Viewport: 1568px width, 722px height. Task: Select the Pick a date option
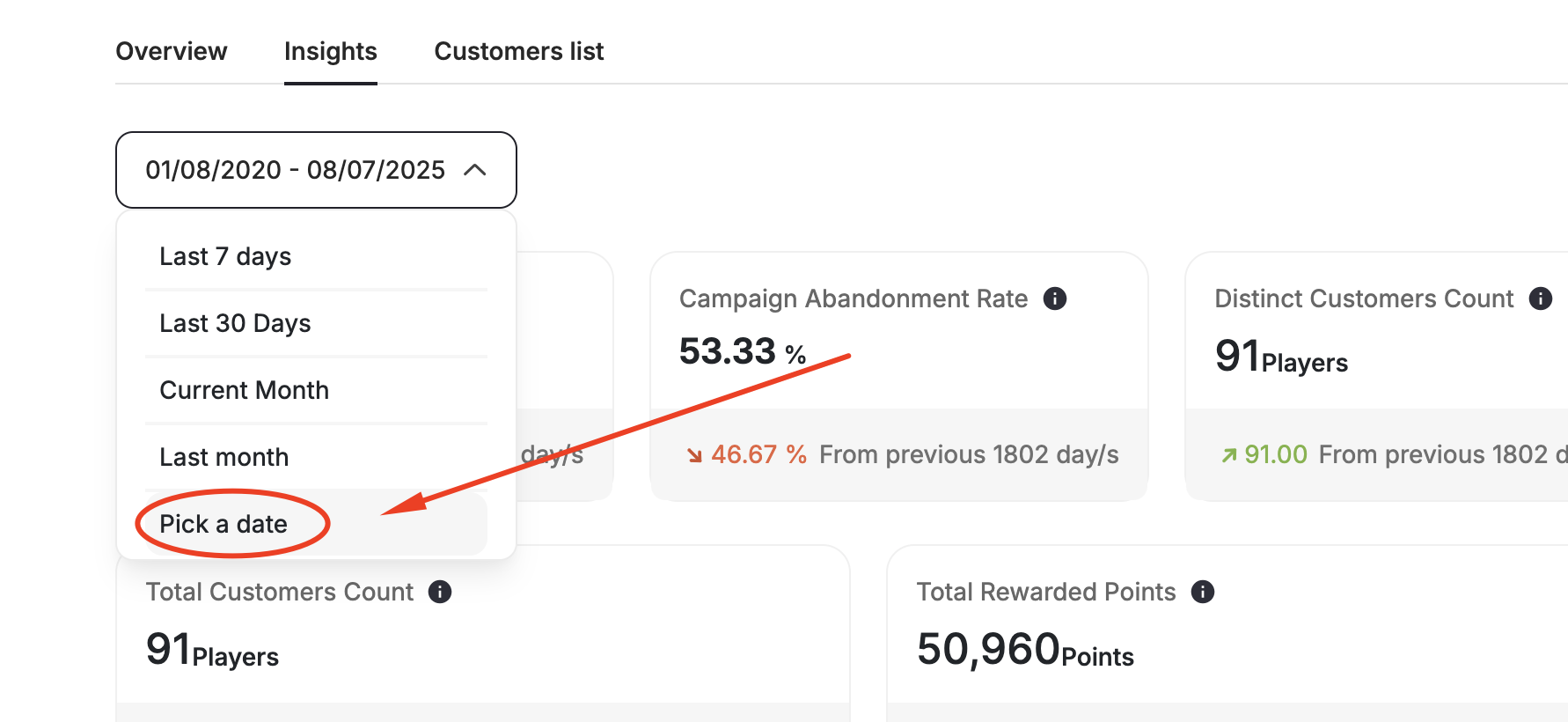[x=223, y=524]
